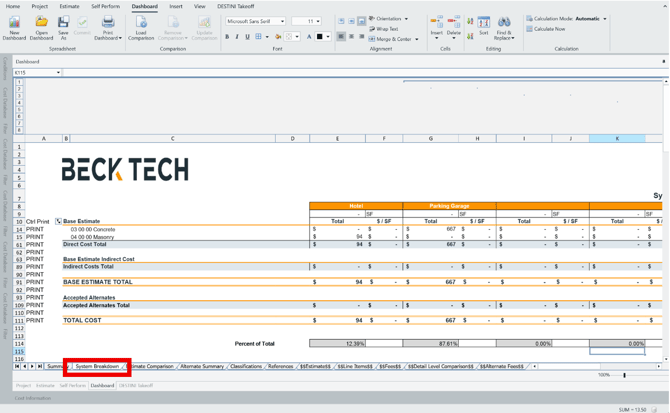Screen dimensions: 670x413
Task: Toggle bold formatting
Action: click(227, 37)
